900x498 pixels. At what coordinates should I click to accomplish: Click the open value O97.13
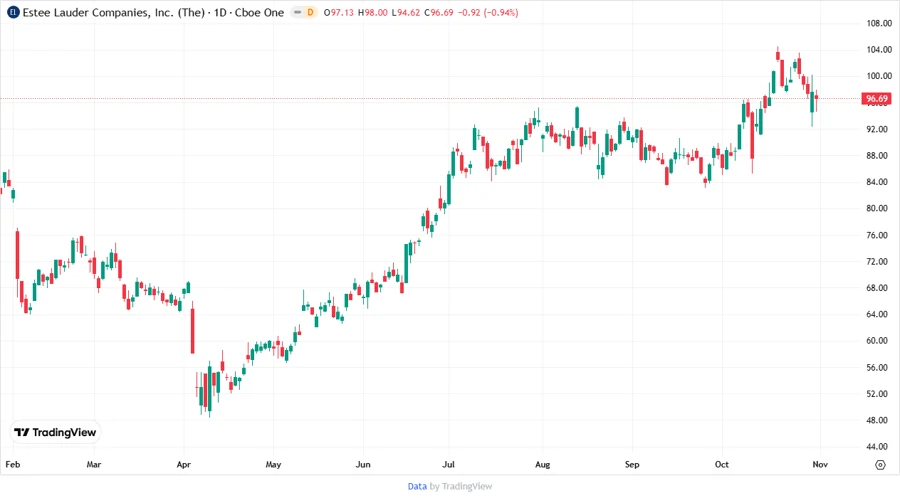coord(339,12)
